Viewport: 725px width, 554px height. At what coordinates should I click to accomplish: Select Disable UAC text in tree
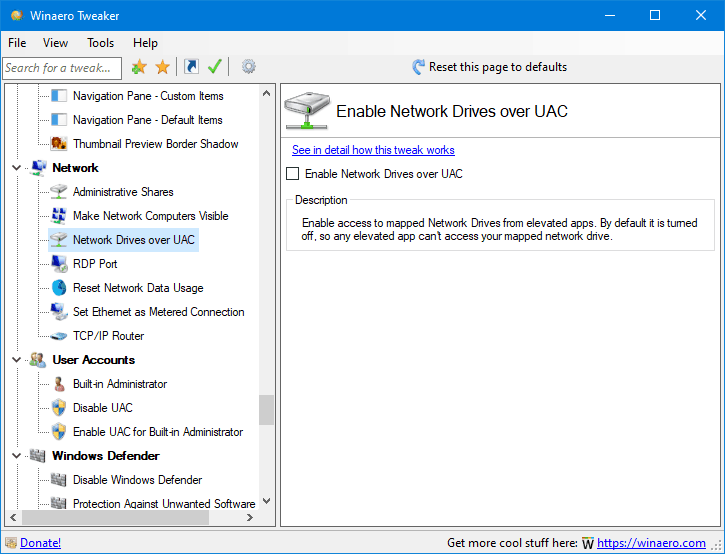point(103,408)
